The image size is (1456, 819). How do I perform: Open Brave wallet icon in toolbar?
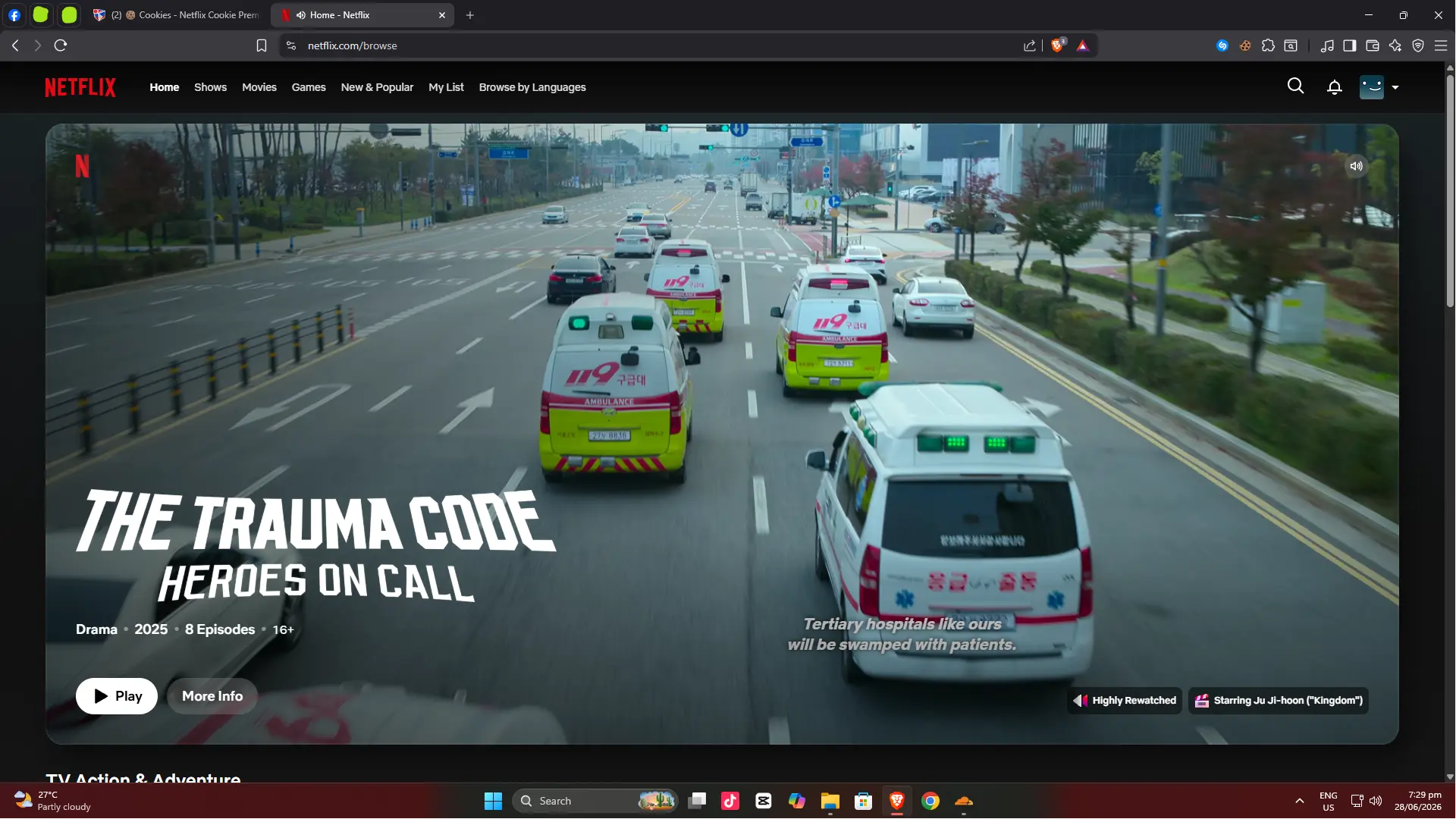[x=1372, y=45]
